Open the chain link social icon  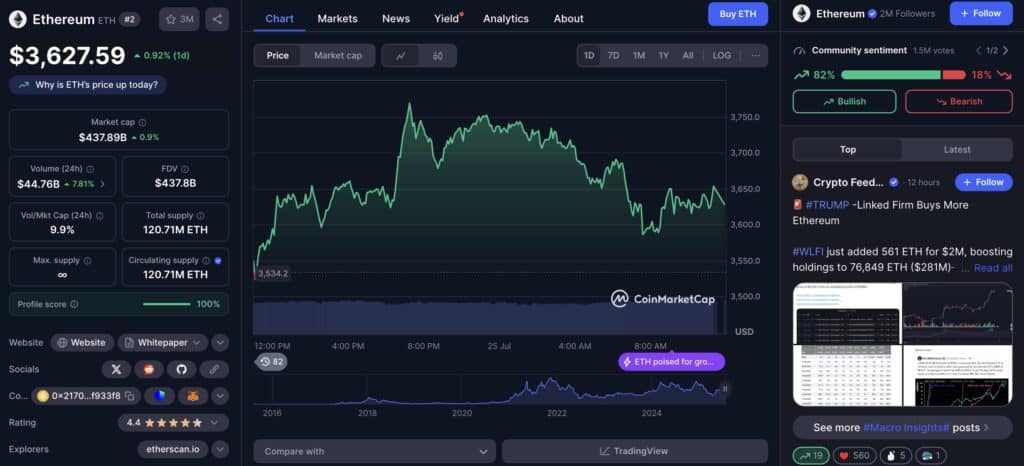[x=214, y=369]
